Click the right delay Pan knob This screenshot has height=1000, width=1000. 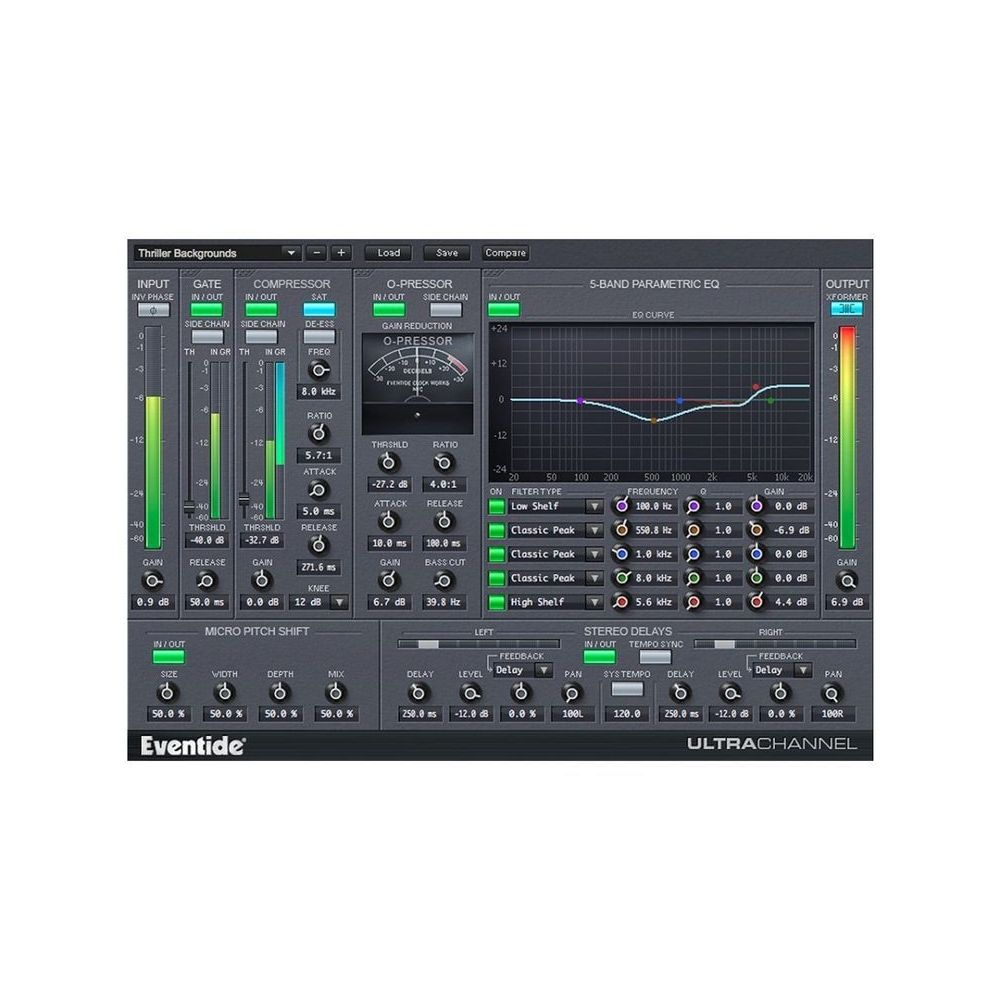coord(832,692)
